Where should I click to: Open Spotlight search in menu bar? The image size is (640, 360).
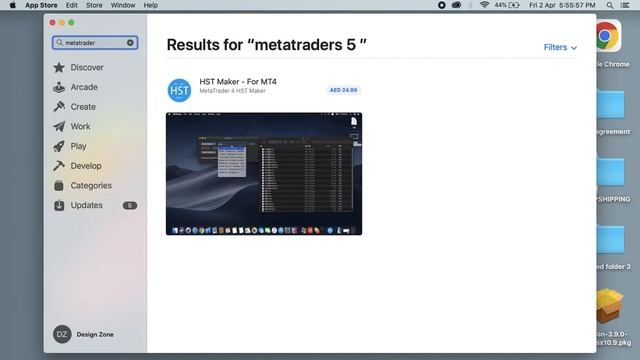[609, 5]
